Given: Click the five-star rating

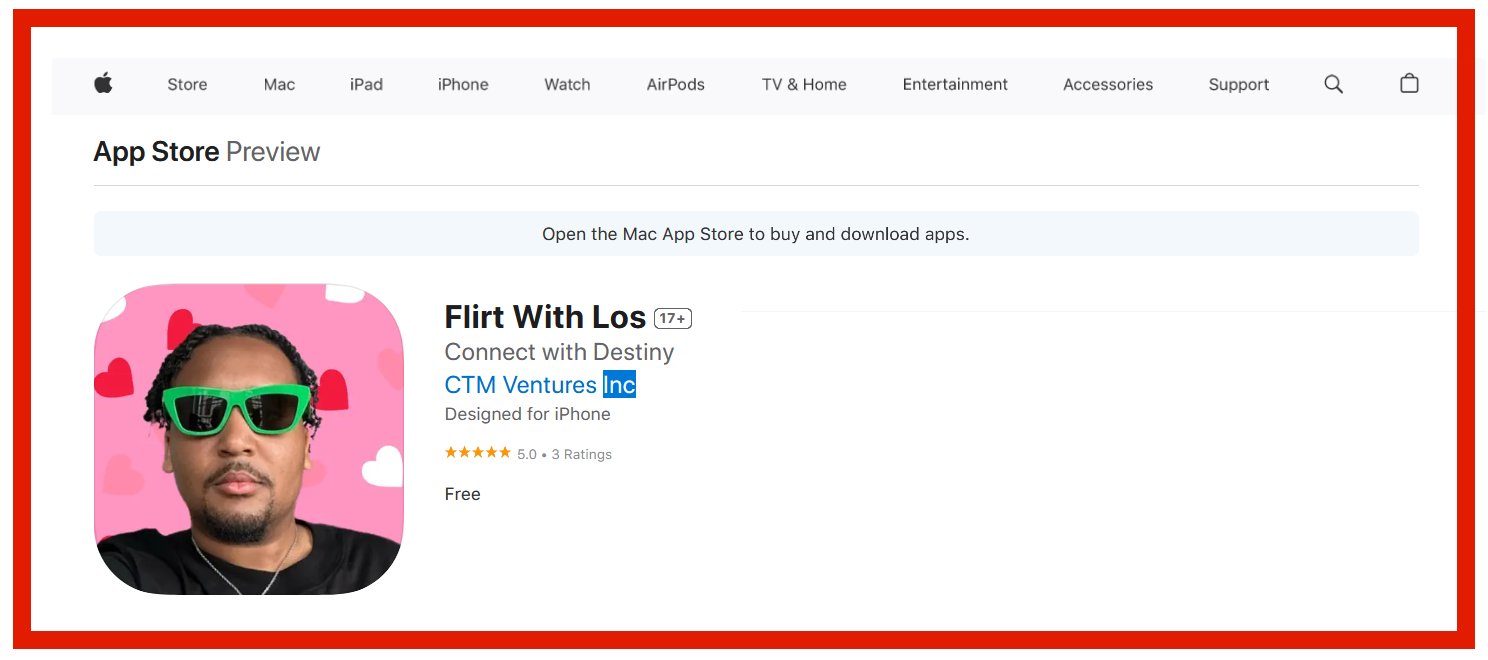Looking at the screenshot, I should tap(478, 453).
